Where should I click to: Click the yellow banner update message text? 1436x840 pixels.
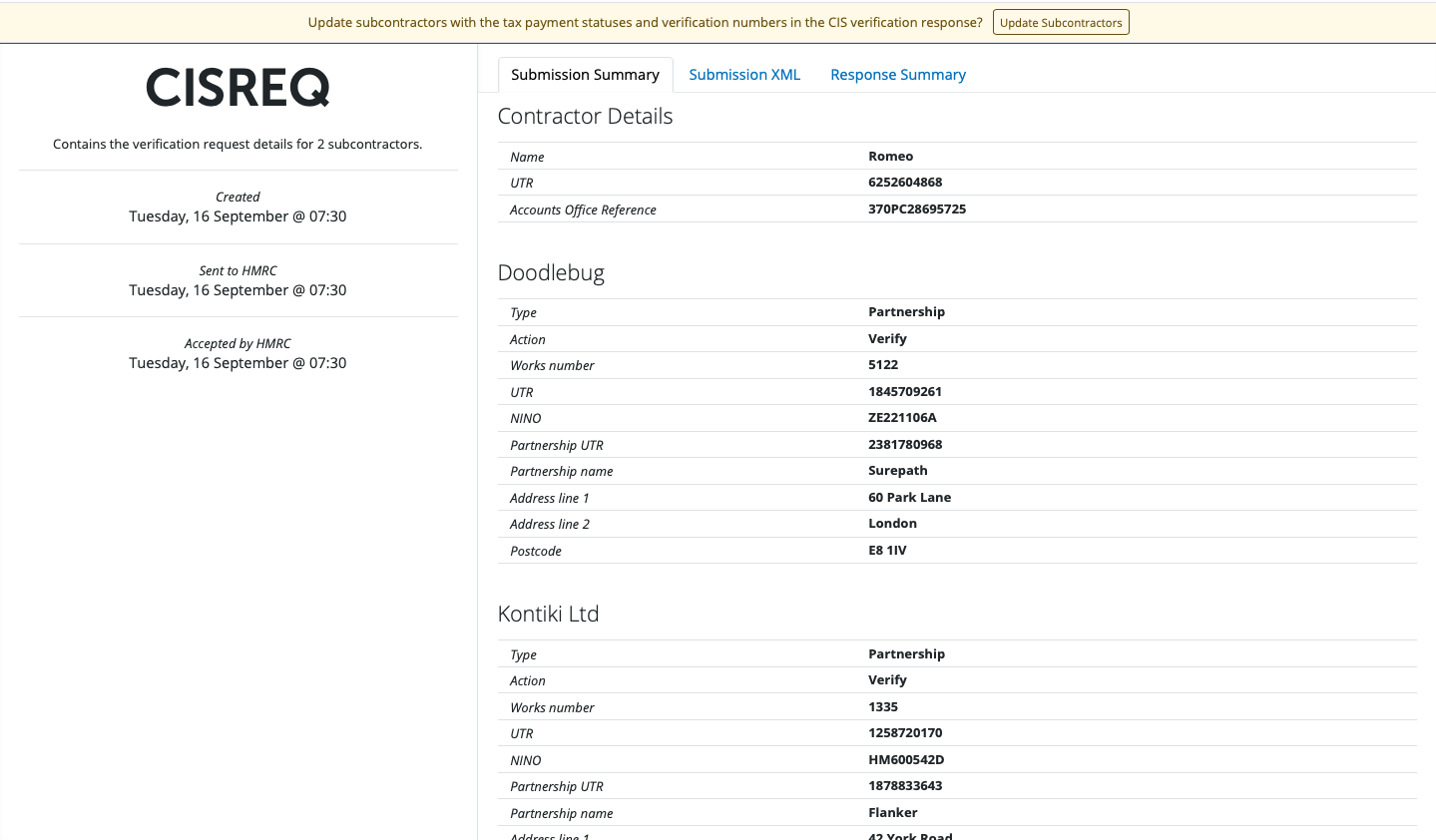(645, 23)
